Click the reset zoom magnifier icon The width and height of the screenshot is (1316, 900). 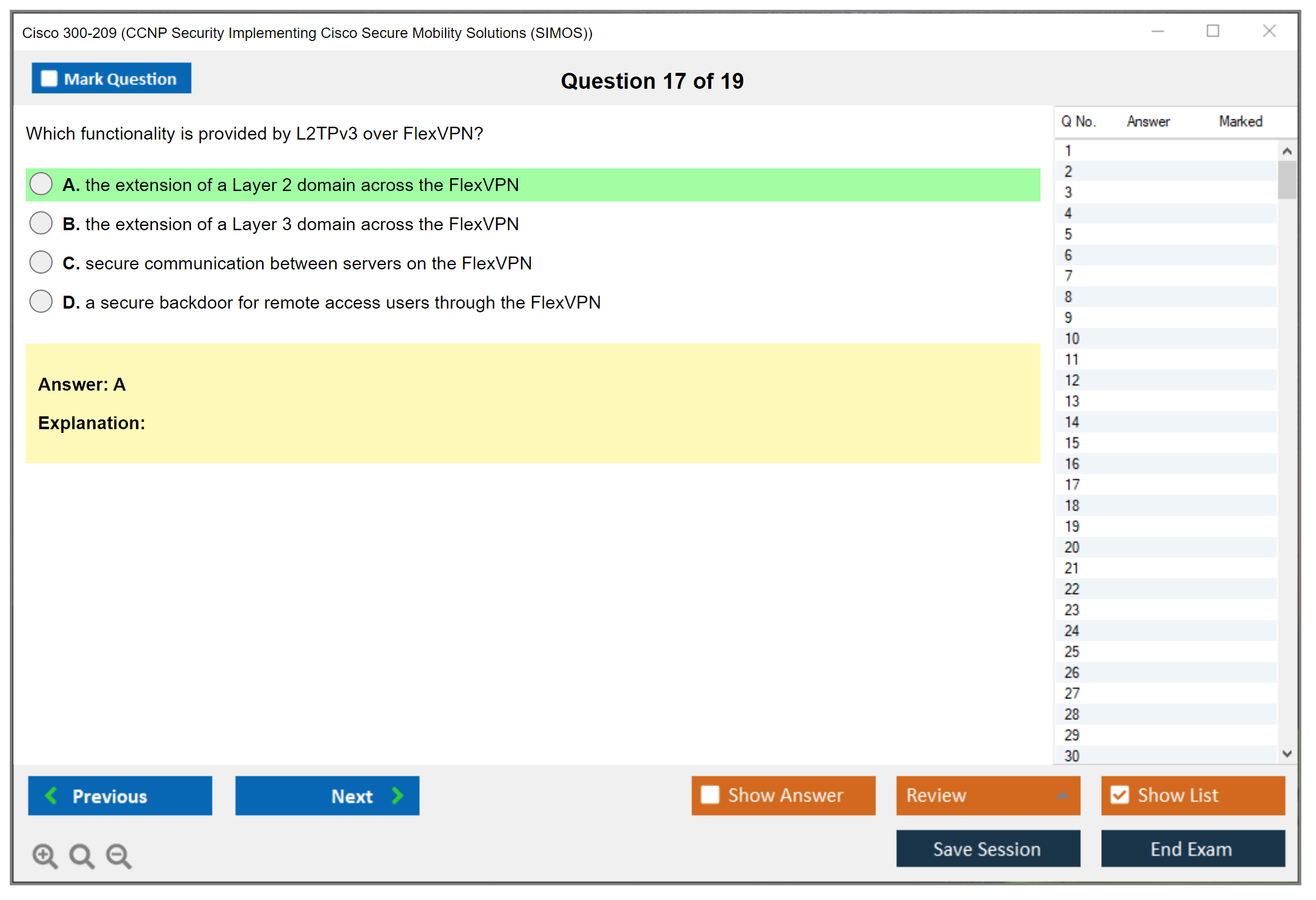81,855
